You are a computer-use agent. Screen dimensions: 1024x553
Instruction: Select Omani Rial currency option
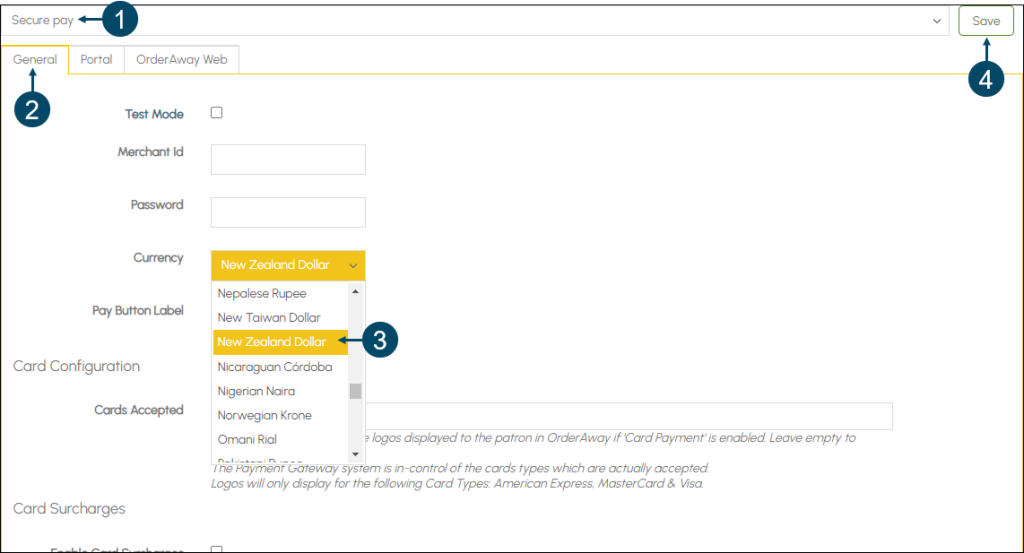(247, 440)
